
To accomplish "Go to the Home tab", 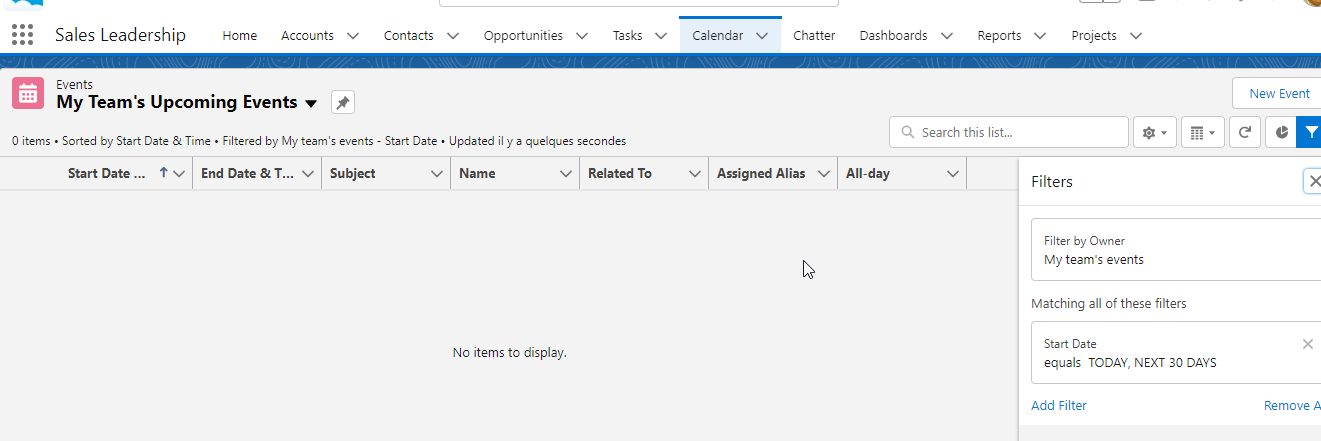I will [x=239, y=36].
